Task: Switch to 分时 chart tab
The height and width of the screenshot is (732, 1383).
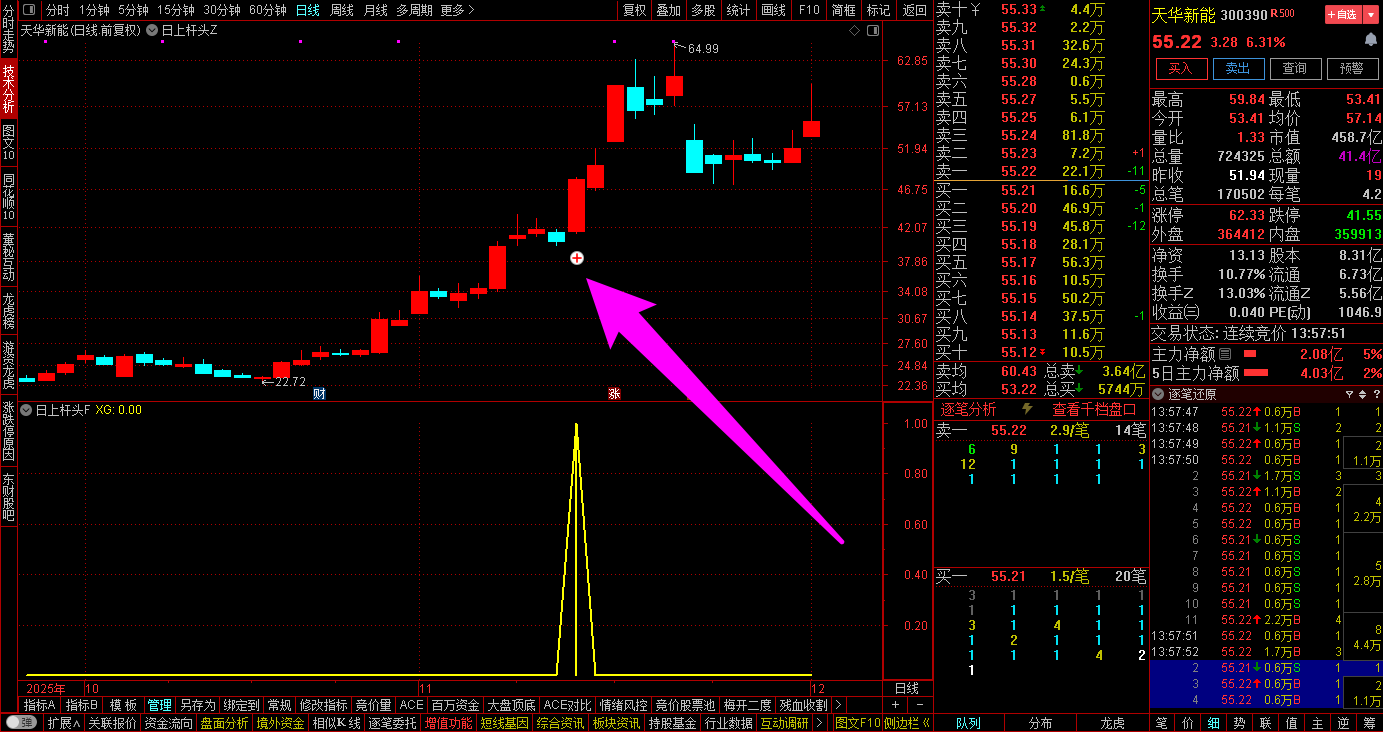Action: click(58, 10)
